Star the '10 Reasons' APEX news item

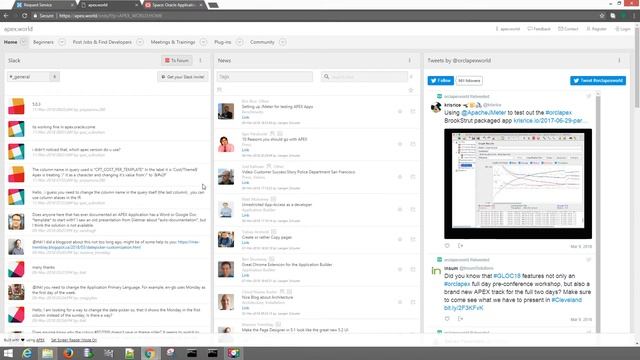400,144
